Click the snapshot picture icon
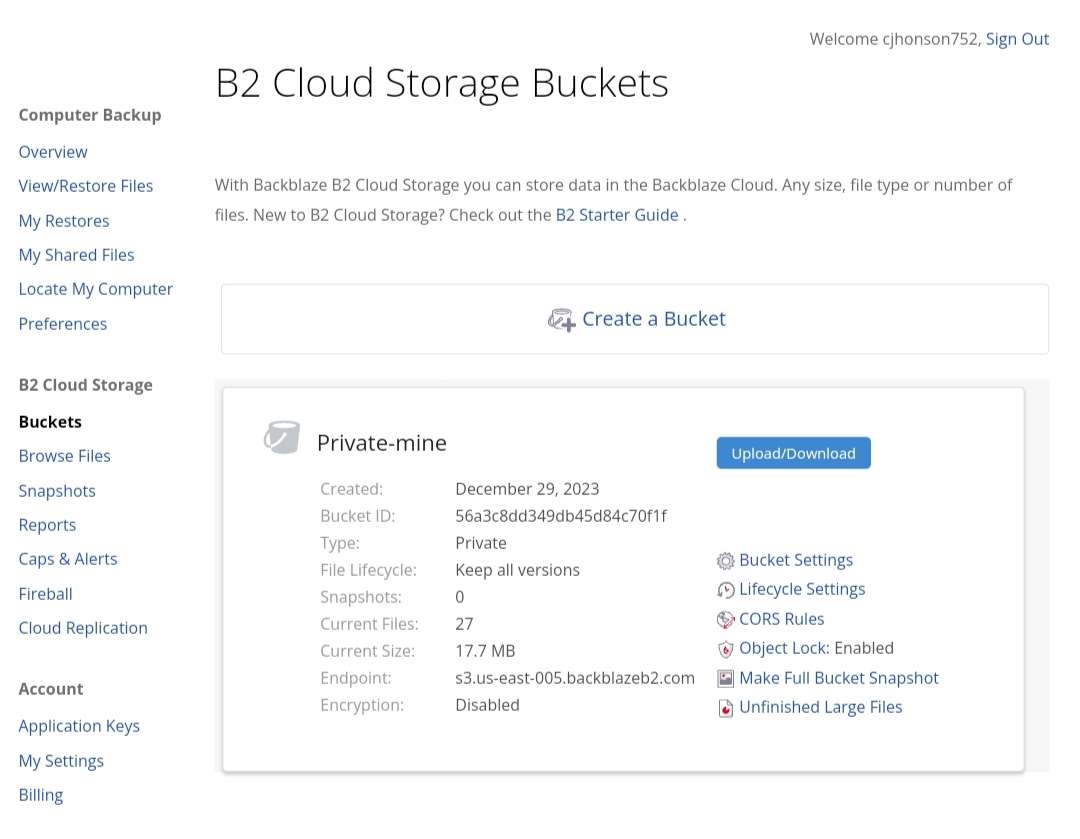The image size is (1080, 839). [725, 679]
